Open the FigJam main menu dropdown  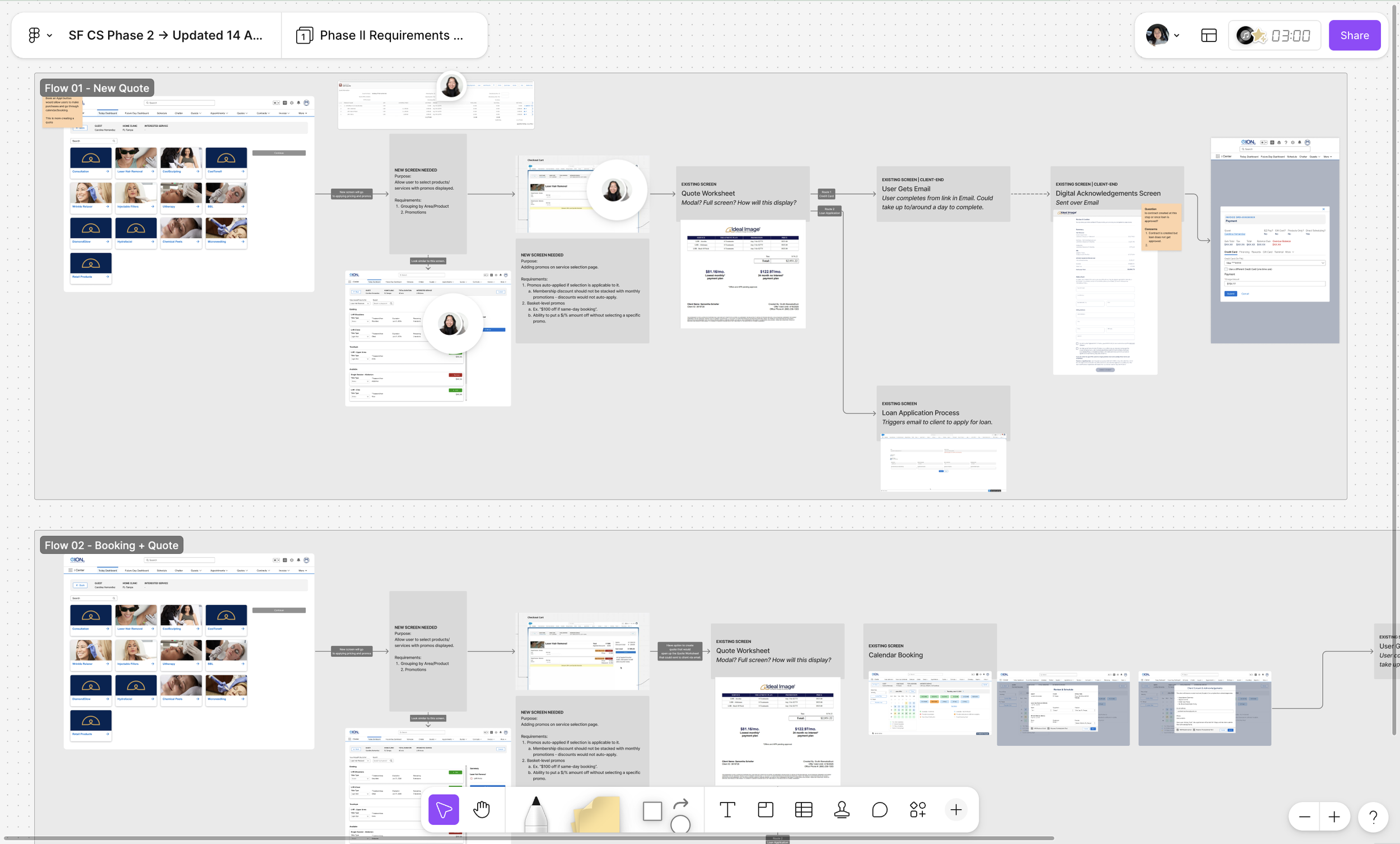pyautogui.click(x=39, y=35)
